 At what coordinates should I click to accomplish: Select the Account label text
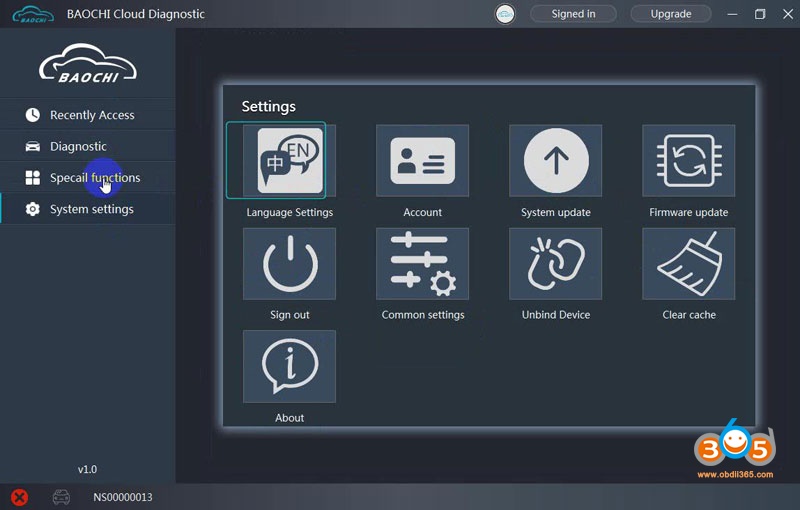point(422,212)
